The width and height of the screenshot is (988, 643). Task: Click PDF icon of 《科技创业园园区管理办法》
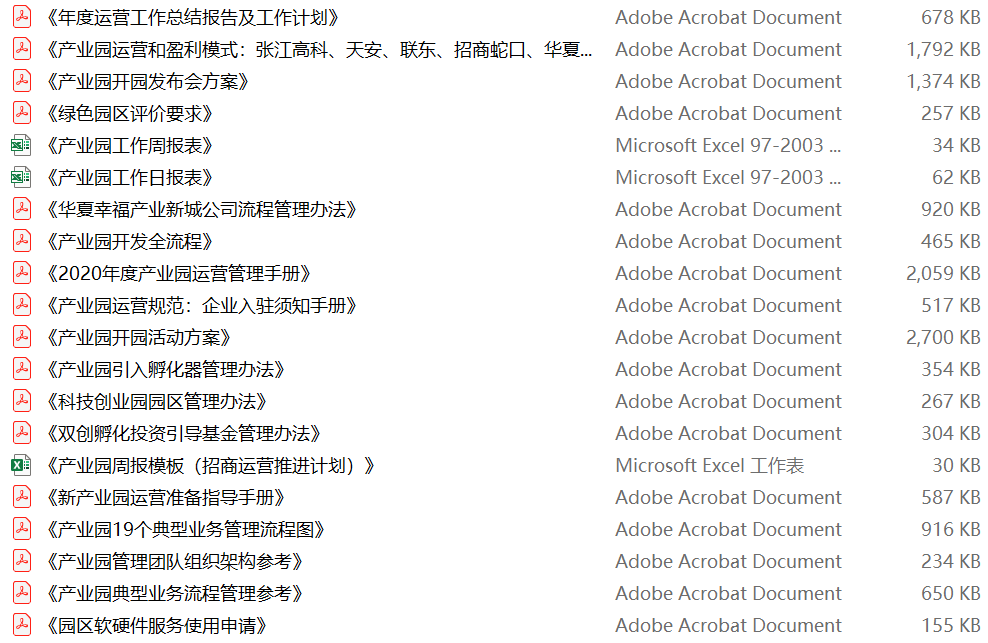coord(22,402)
